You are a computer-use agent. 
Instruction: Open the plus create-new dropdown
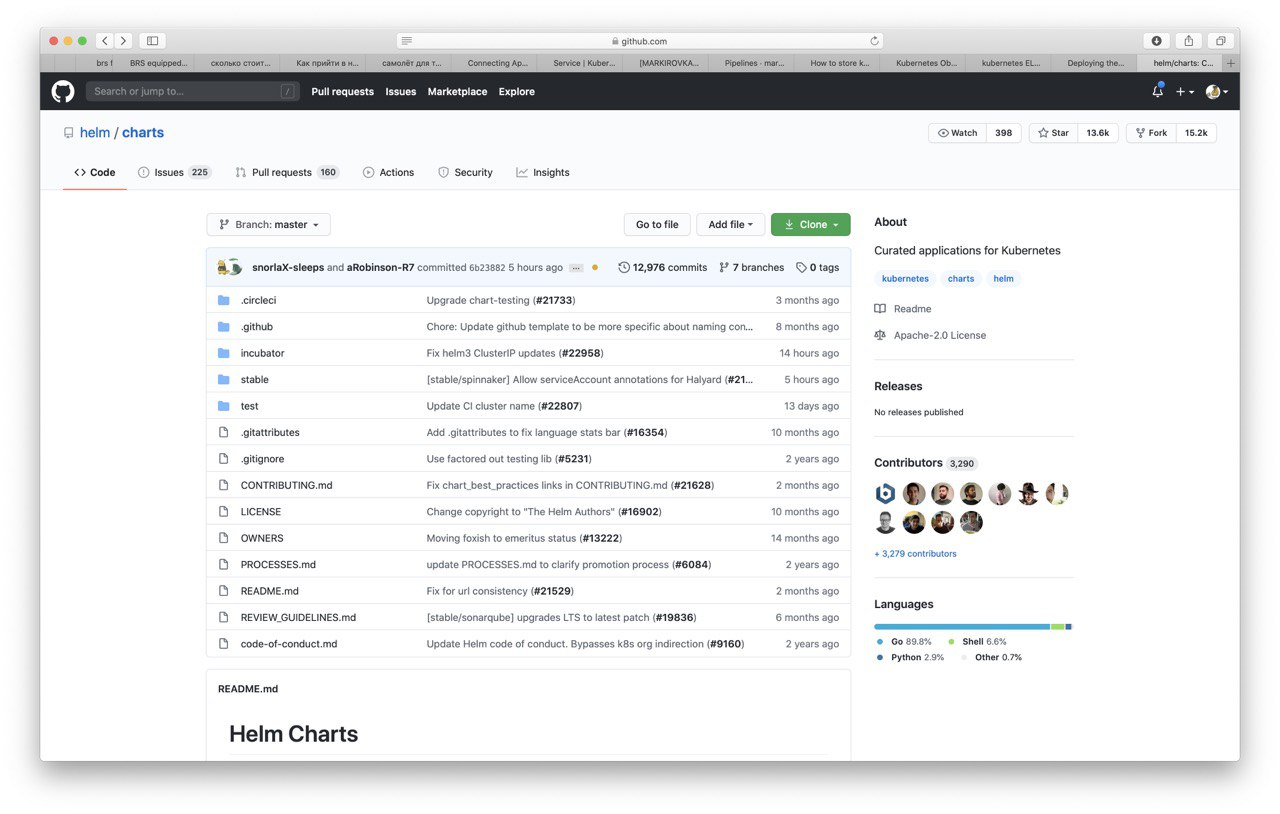[1185, 91]
